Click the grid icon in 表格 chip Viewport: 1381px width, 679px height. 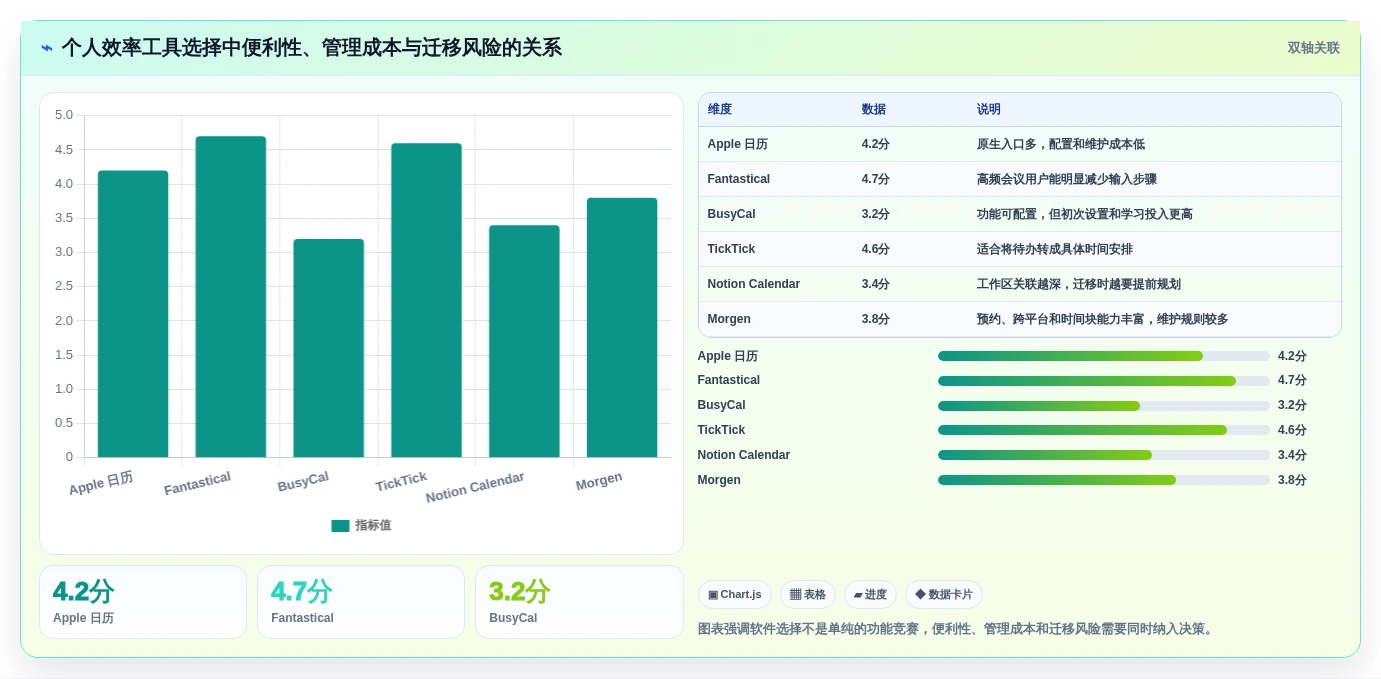click(795, 594)
